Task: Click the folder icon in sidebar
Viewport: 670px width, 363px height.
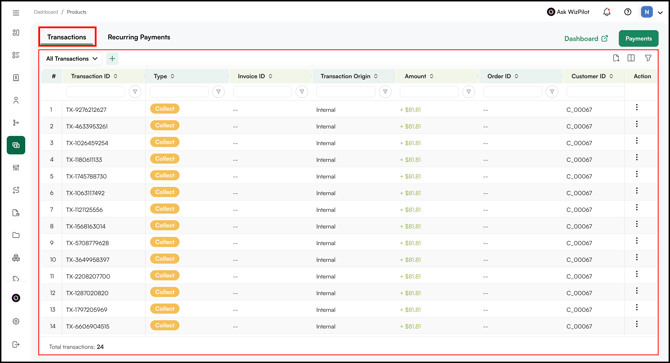Action: [x=16, y=235]
